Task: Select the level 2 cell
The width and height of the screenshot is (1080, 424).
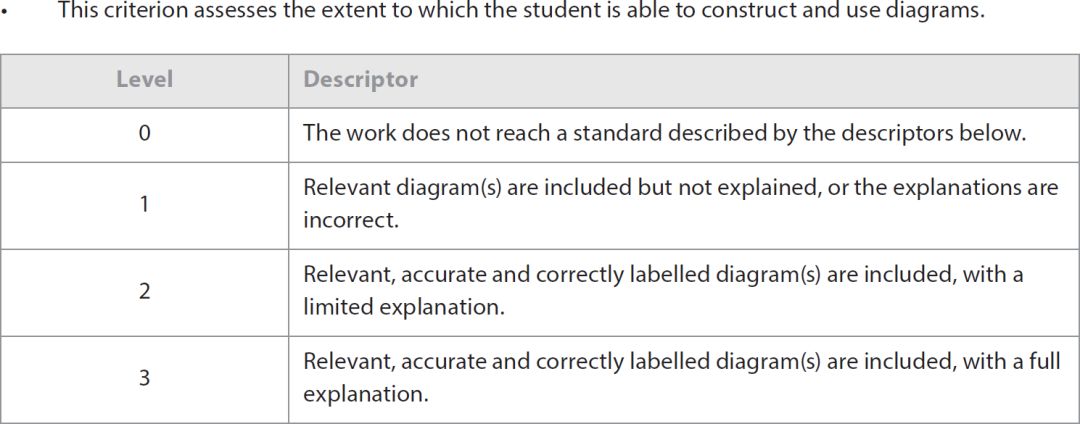Action: click(144, 292)
